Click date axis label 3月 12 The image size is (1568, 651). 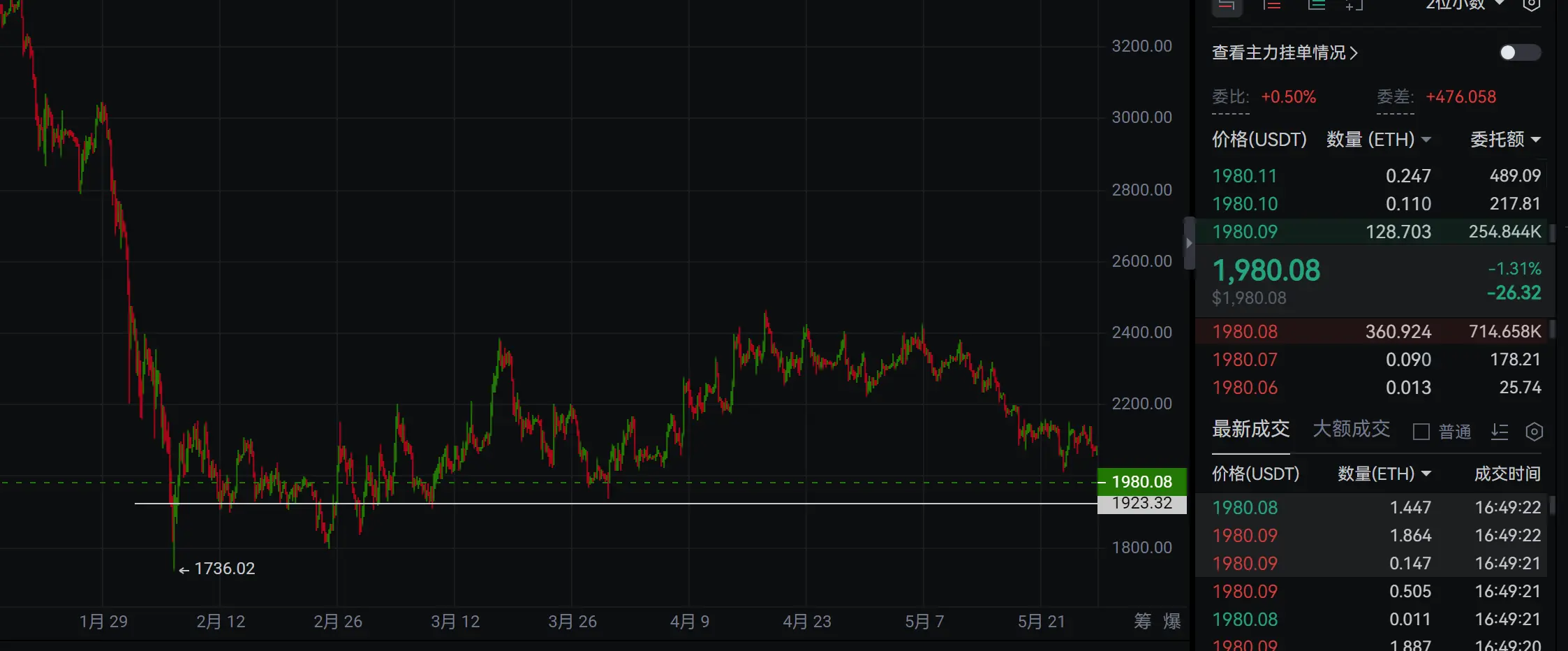click(455, 622)
